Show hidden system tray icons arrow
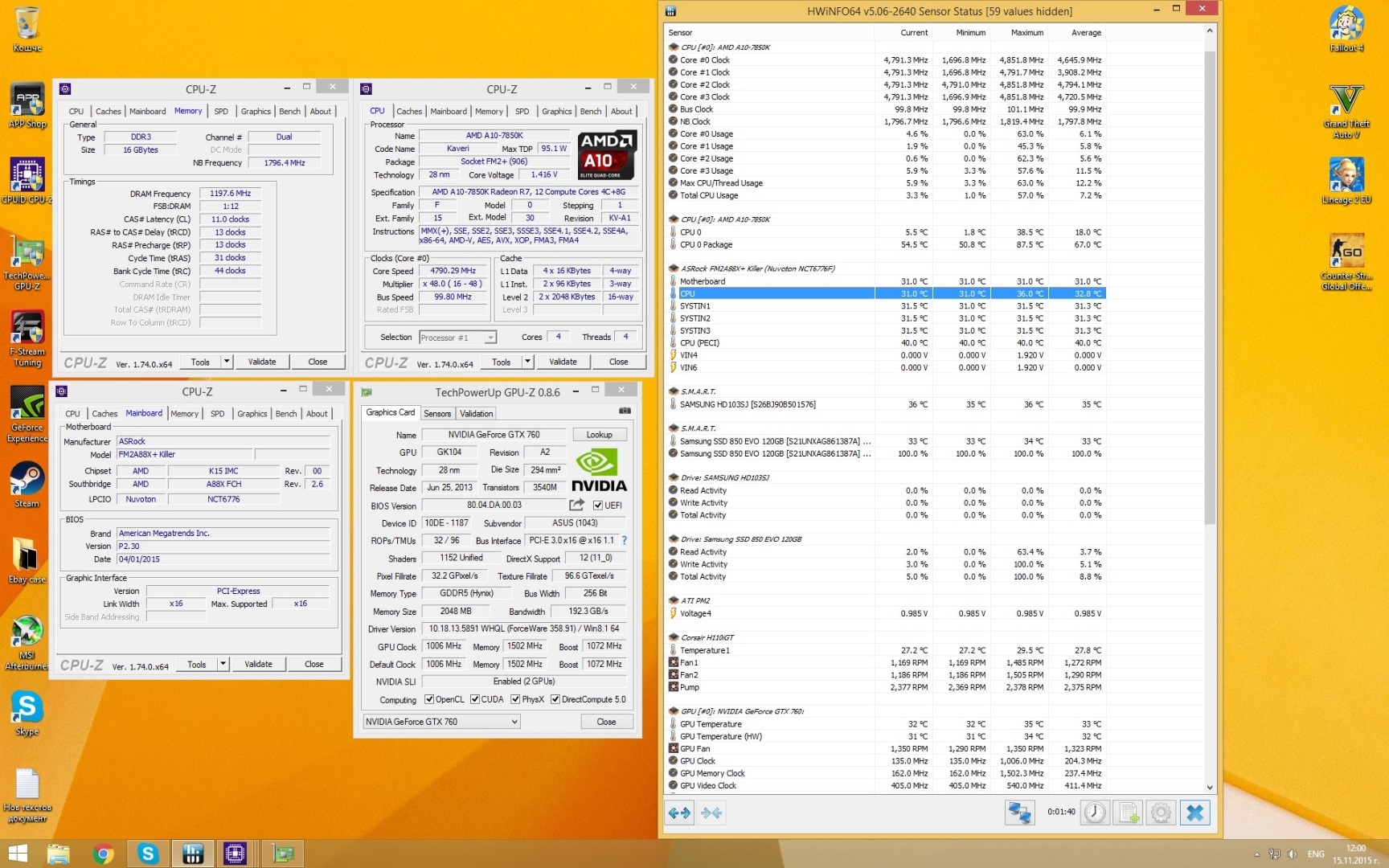Viewport: 1389px width, 868px height. point(1256,854)
